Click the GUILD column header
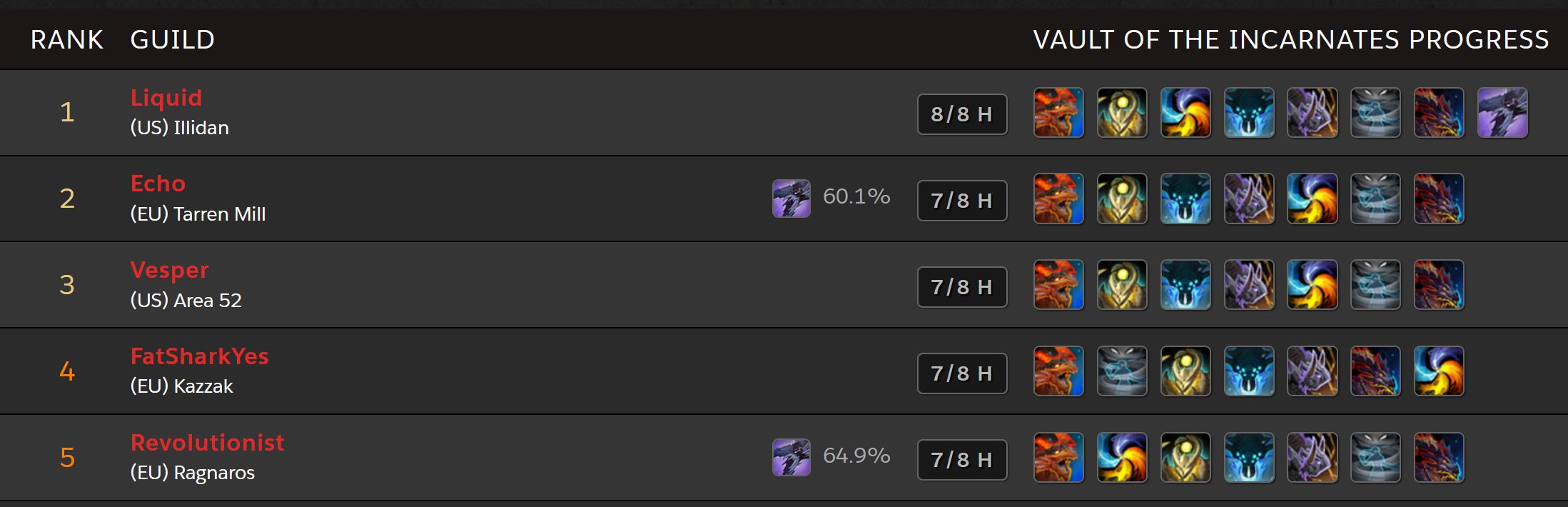 [173, 39]
